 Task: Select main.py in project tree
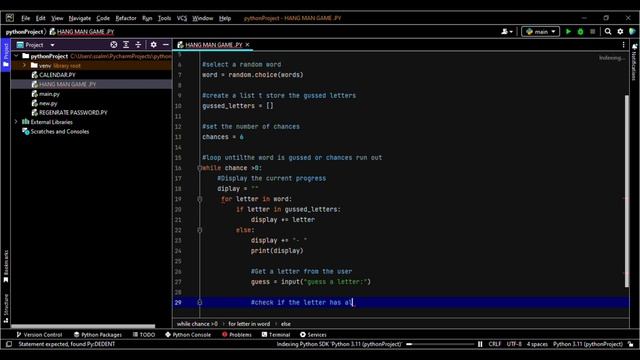tap(49, 94)
